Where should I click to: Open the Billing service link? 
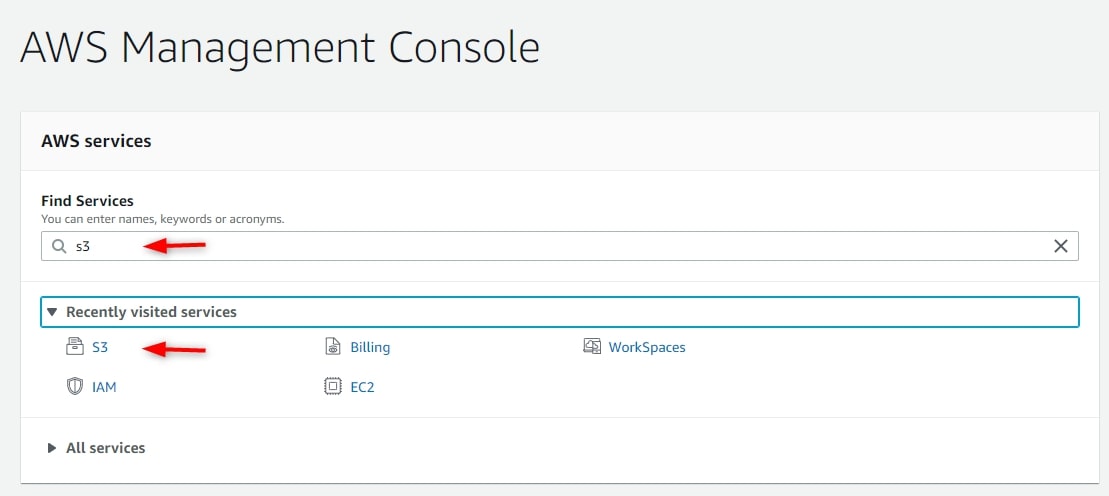370,347
